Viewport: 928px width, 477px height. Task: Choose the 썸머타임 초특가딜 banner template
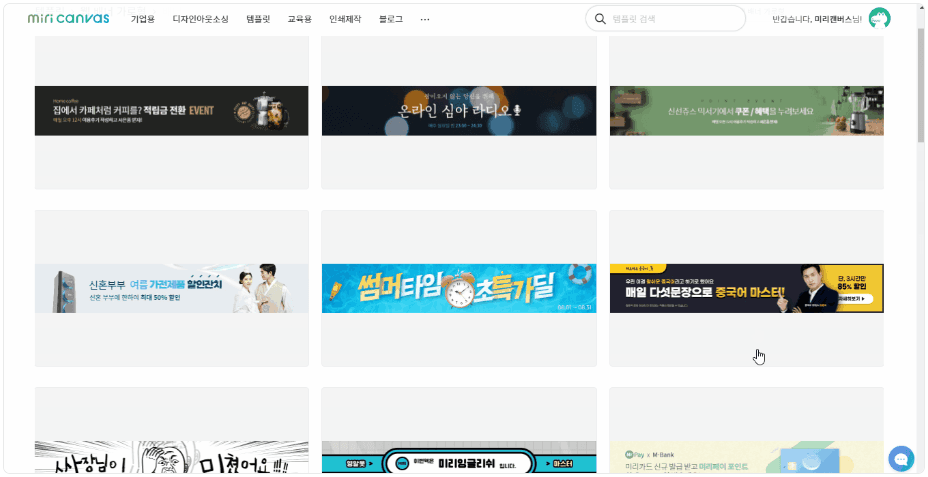458,288
